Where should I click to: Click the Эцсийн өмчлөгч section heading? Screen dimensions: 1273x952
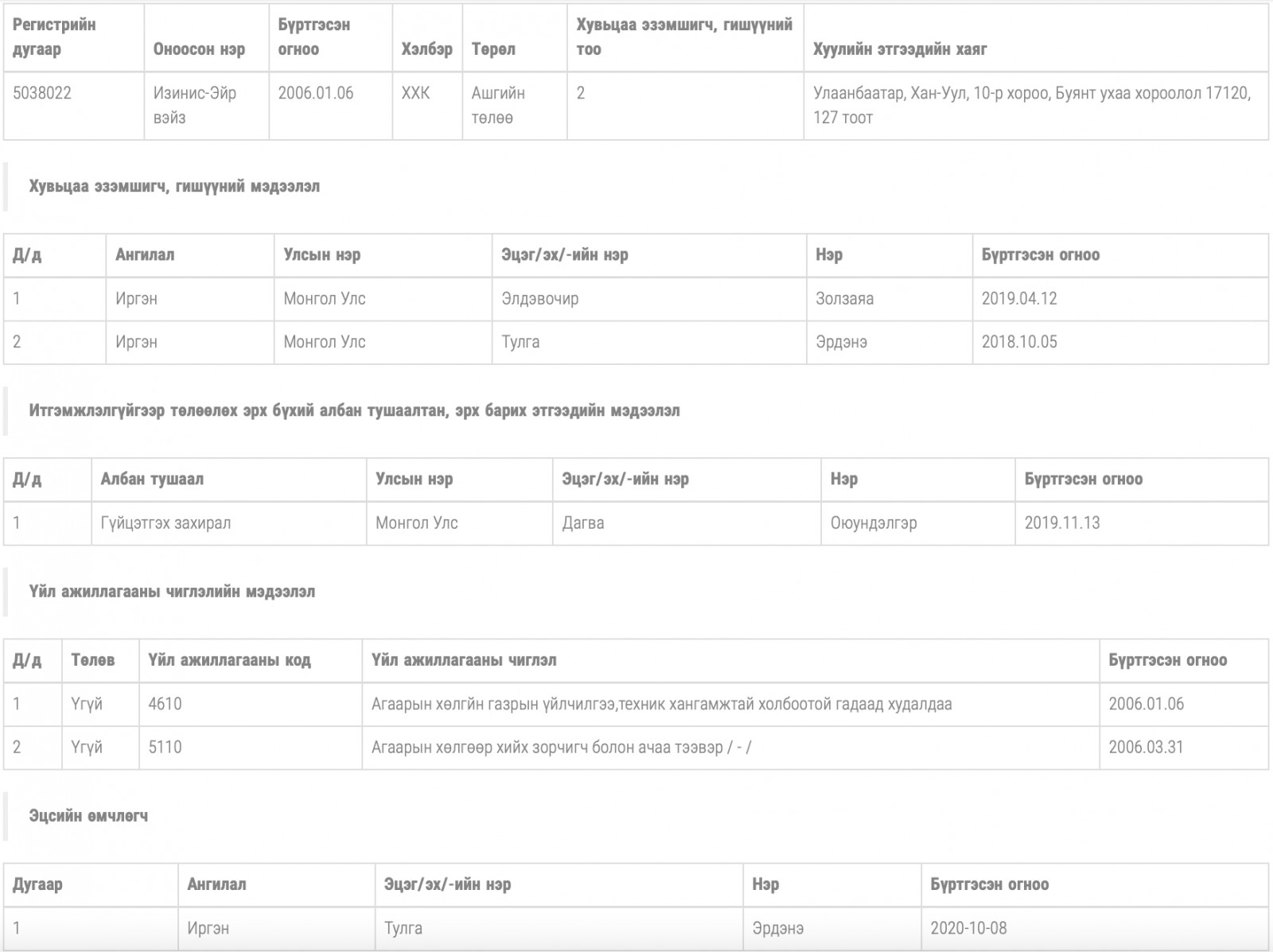coord(88,816)
